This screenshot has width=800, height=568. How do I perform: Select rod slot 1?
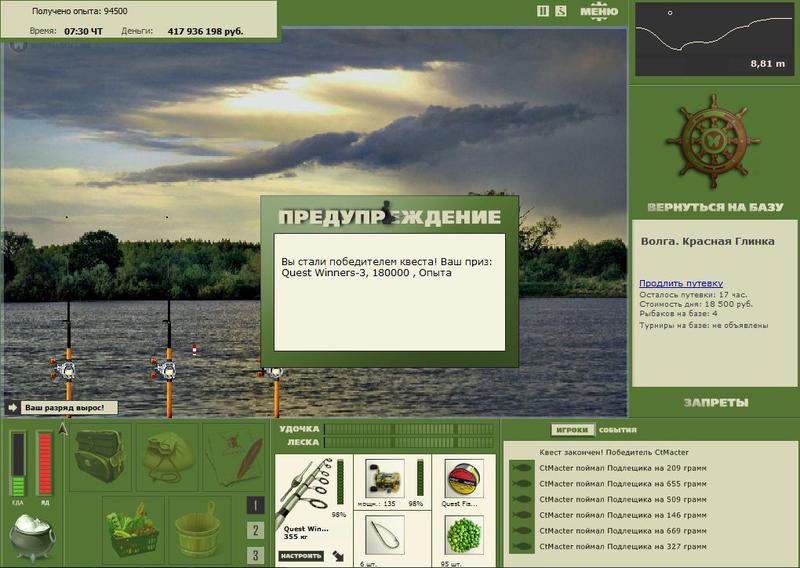[x=255, y=505]
